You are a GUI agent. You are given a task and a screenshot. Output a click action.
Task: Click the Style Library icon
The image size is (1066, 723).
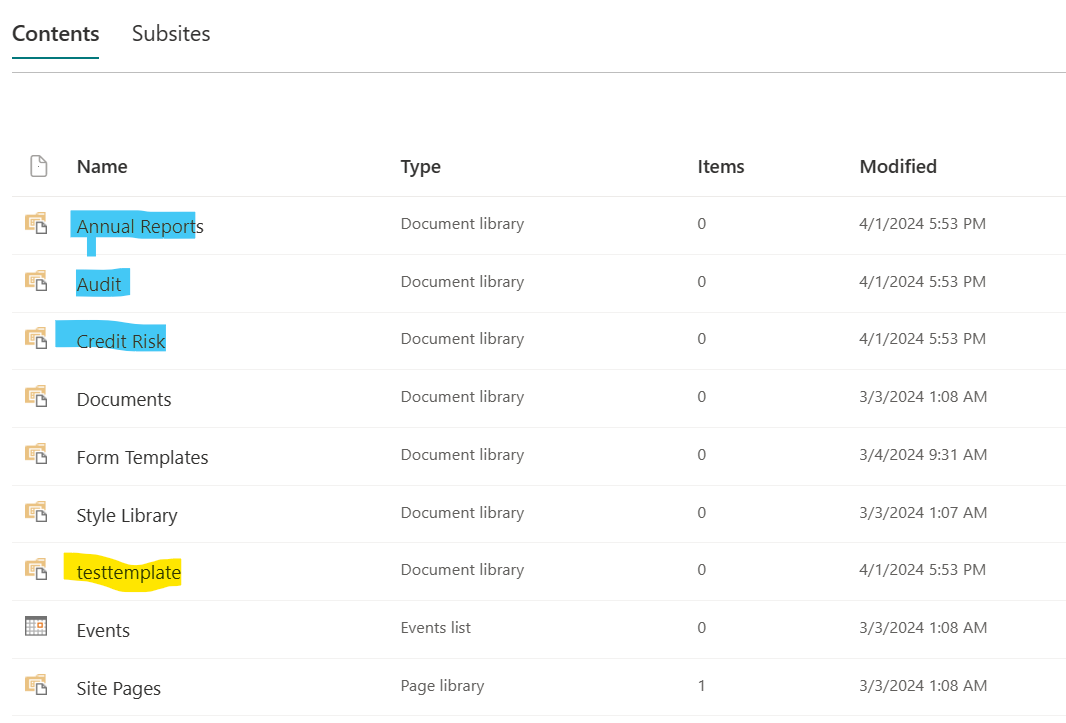(x=36, y=511)
